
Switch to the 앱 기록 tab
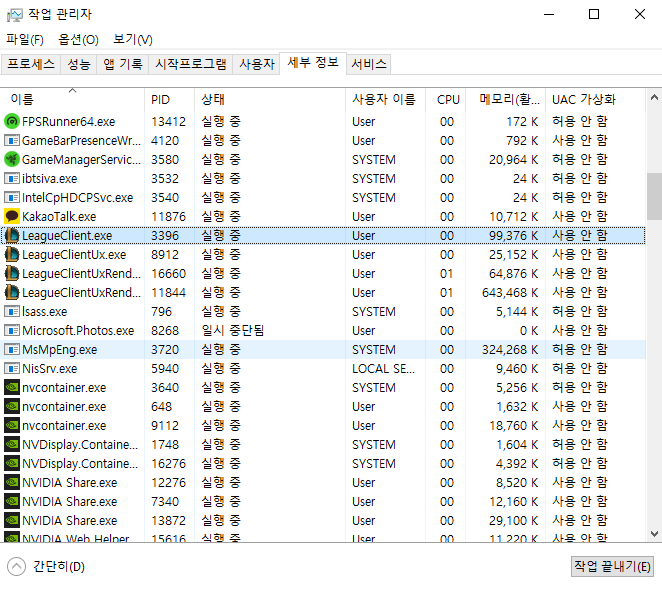coord(123,64)
